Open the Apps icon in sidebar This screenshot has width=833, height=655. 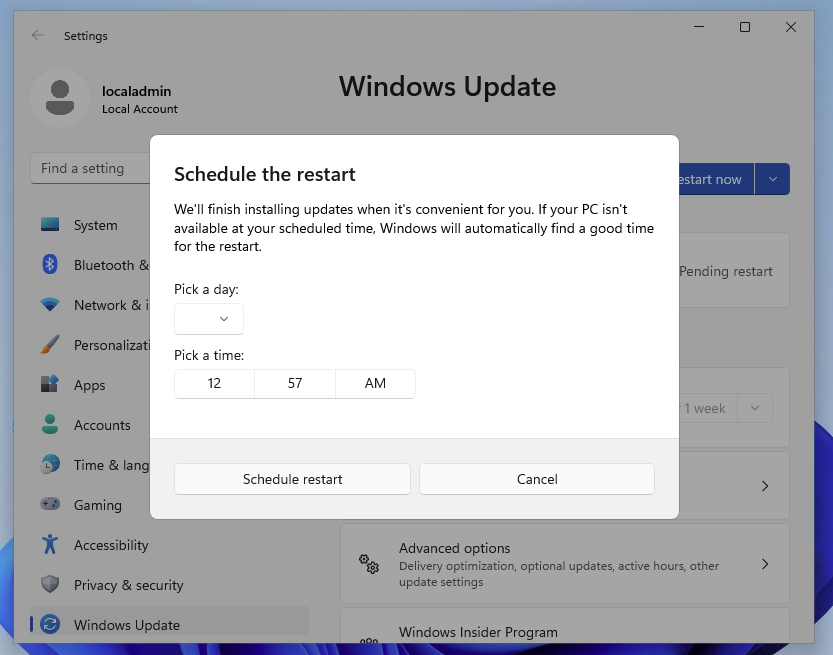coord(50,385)
